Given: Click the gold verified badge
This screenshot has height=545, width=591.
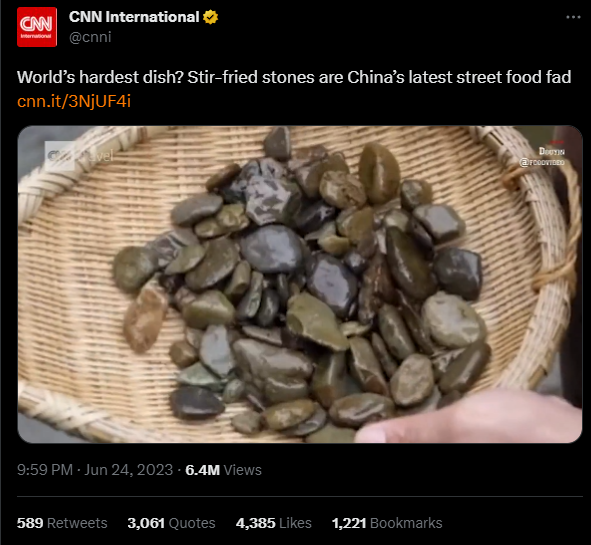Looking at the screenshot, I should click(x=210, y=17).
